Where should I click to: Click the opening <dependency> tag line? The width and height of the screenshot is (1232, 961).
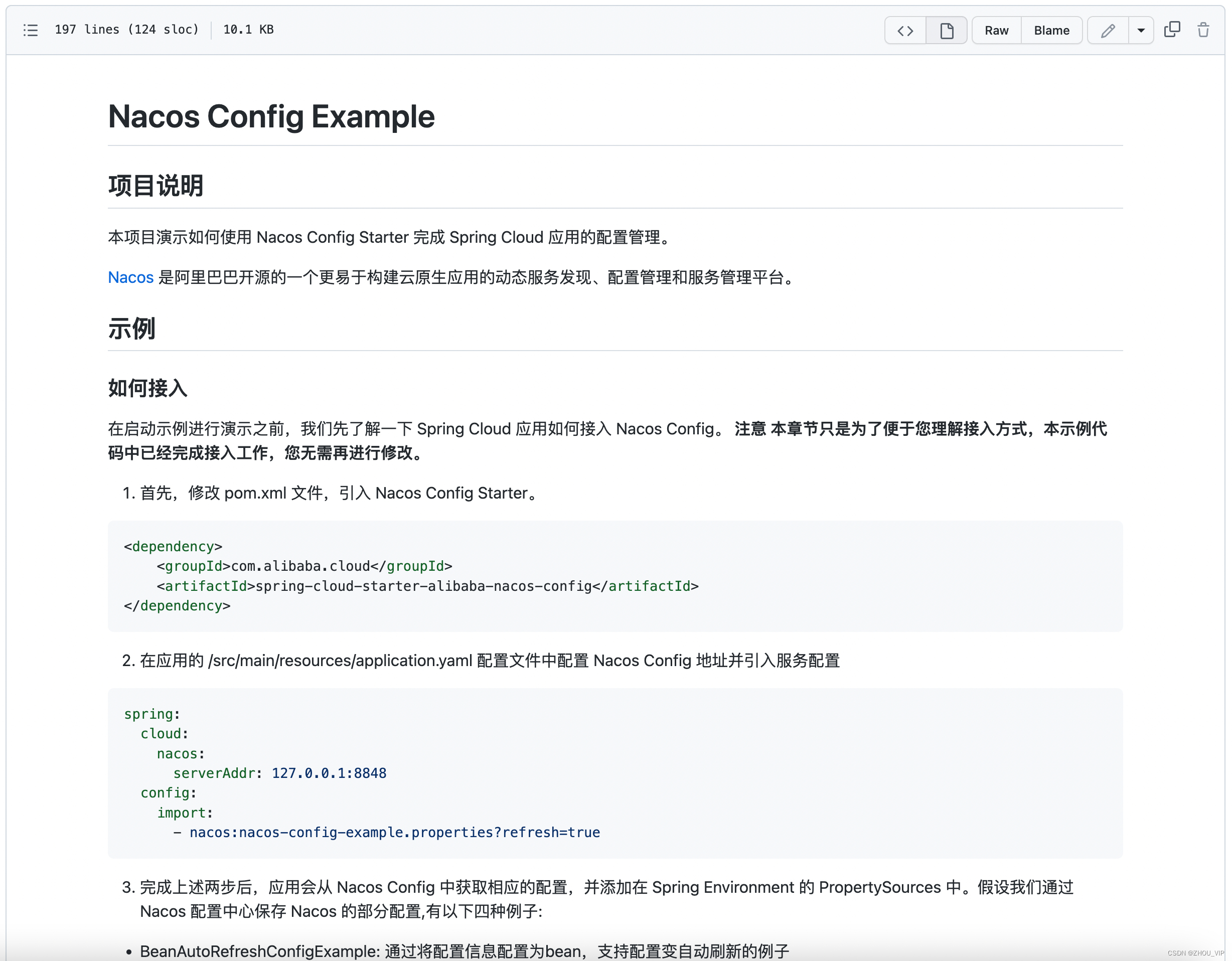pos(173,547)
